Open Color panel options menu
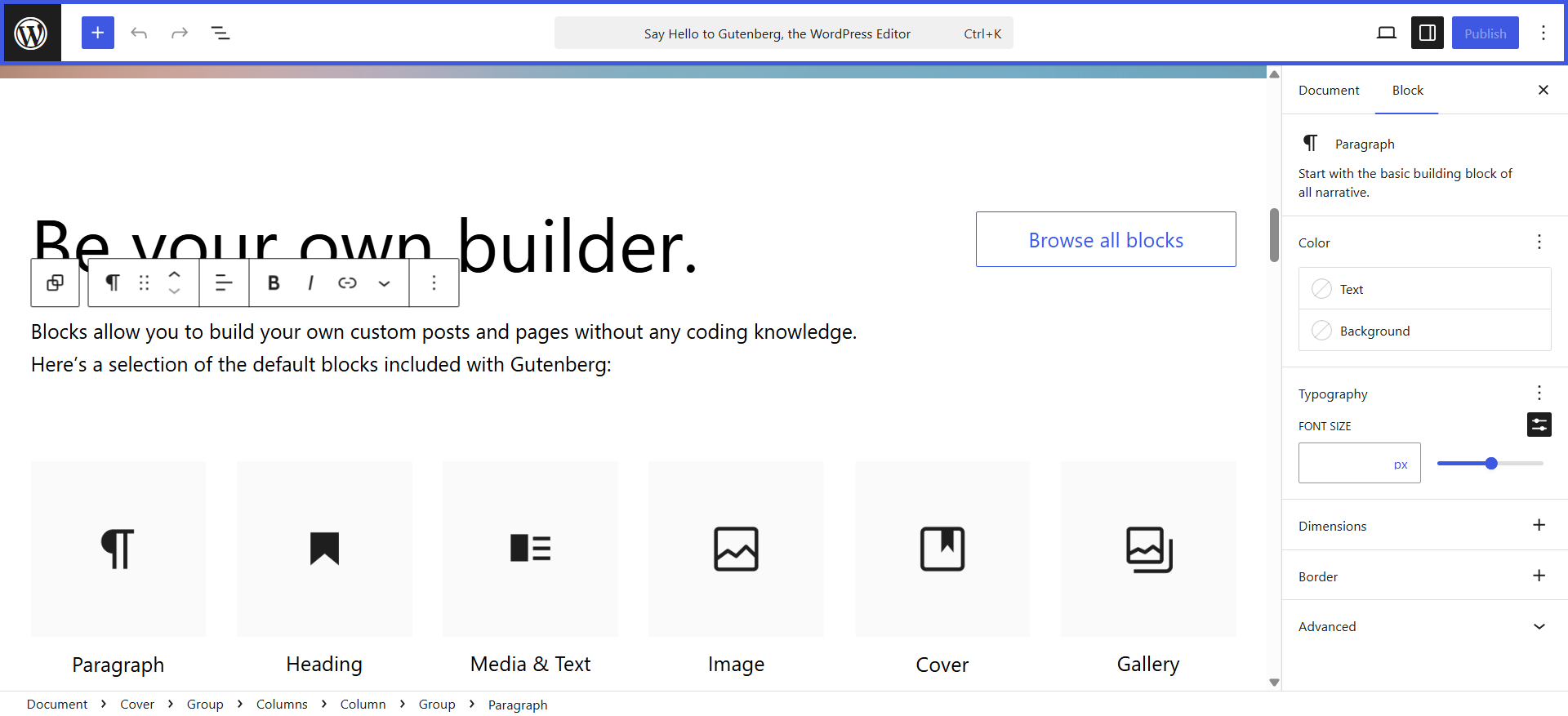This screenshot has height=716, width=1568. pyautogui.click(x=1539, y=242)
